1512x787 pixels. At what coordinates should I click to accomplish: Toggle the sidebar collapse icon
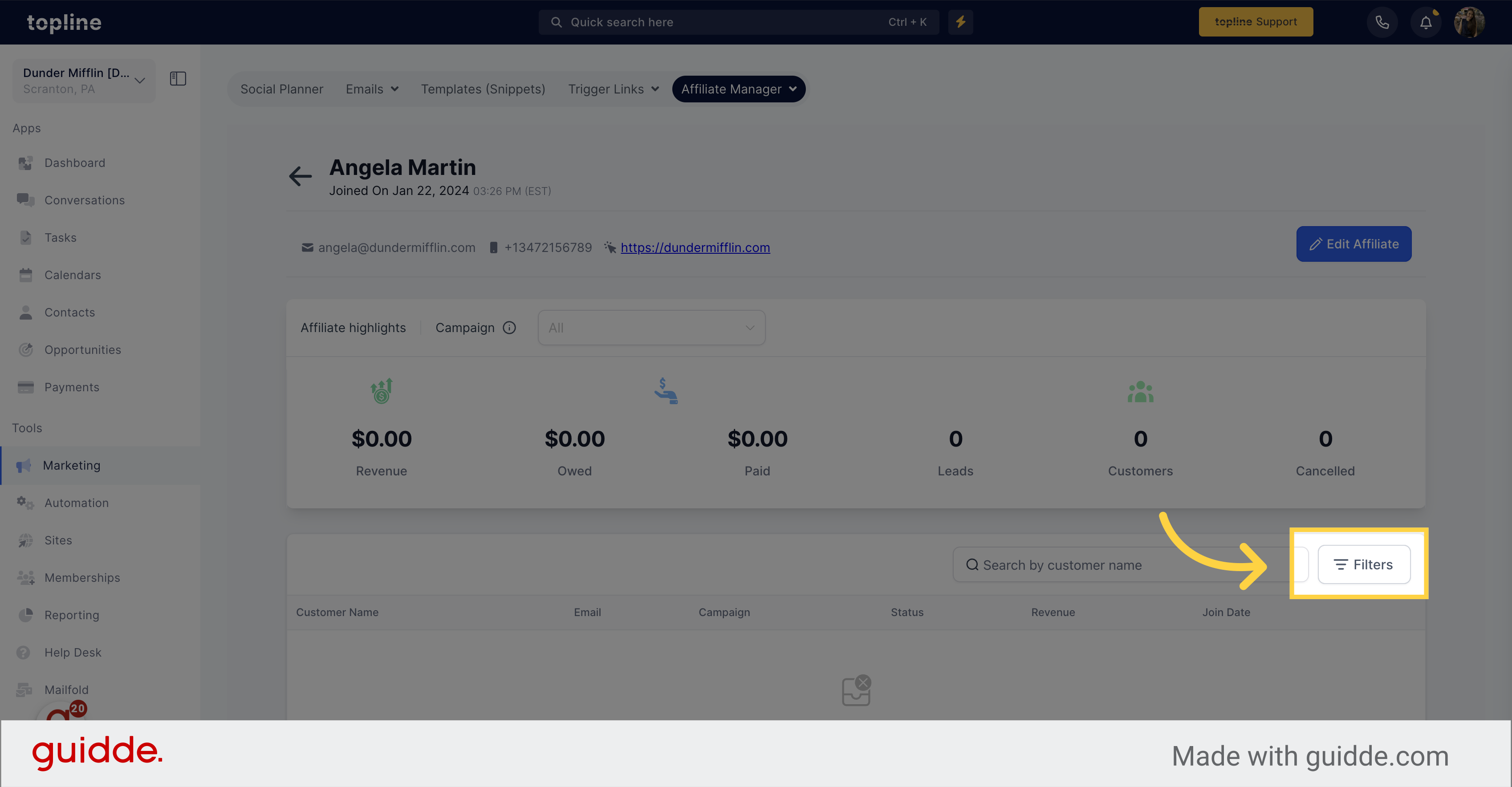tap(177, 78)
